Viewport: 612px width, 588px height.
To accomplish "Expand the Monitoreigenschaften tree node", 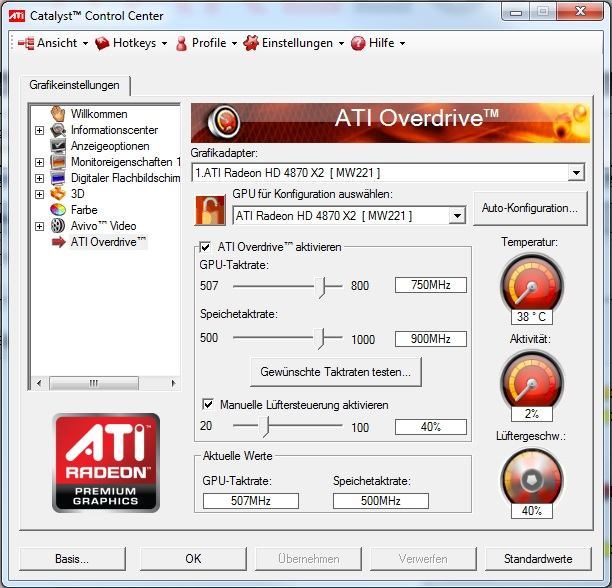I will [x=39, y=162].
